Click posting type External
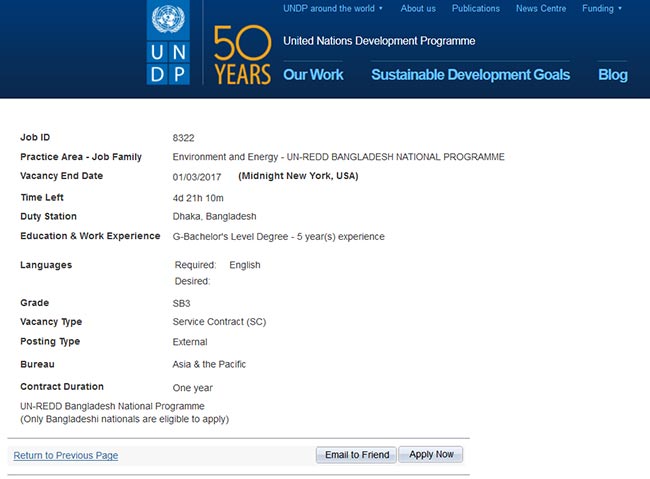Image resolution: width=650 pixels, height=479 pixels. pos(190,342)
